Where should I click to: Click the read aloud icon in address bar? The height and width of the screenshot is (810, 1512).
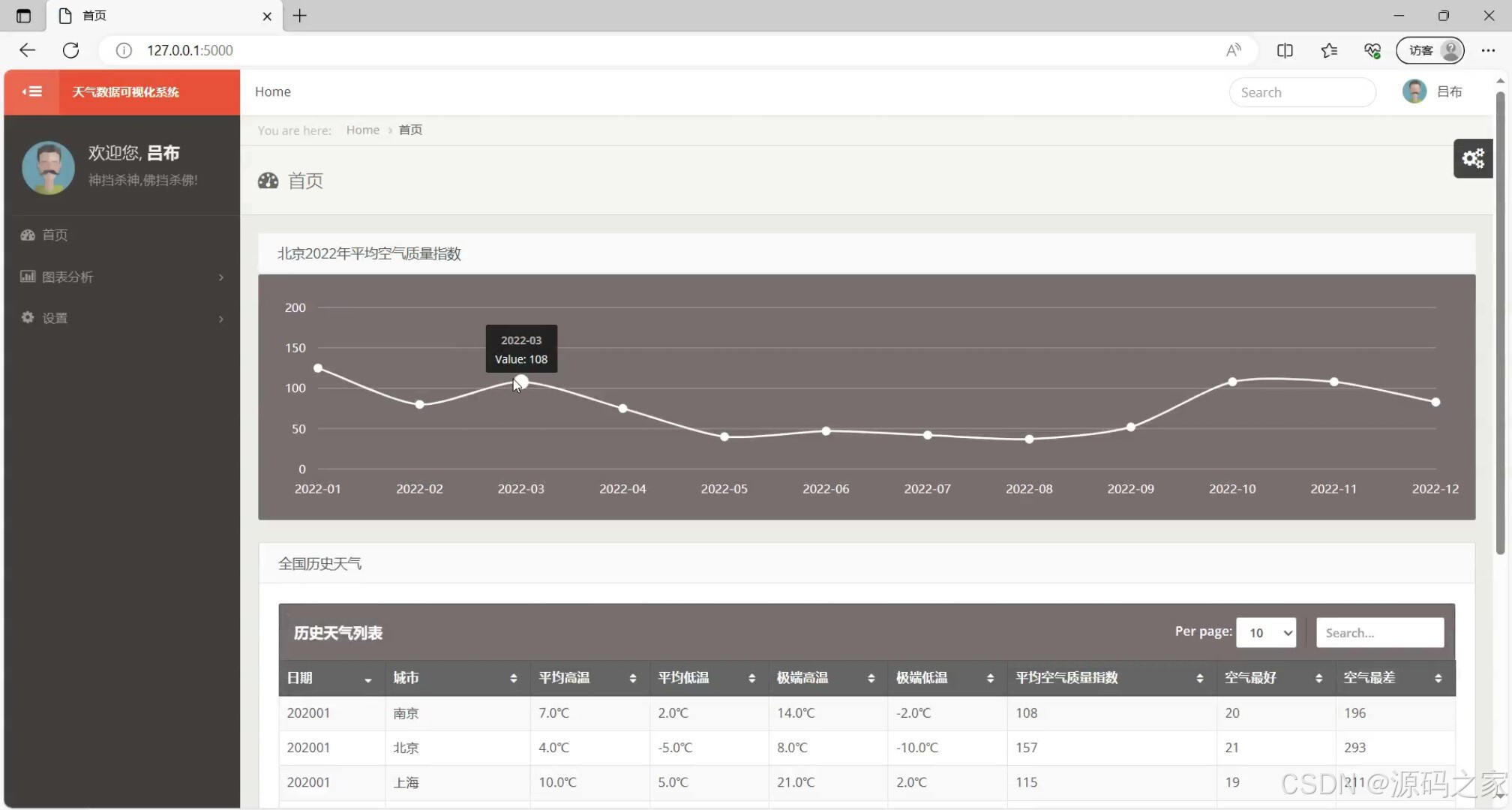[x=1233, y=50]
